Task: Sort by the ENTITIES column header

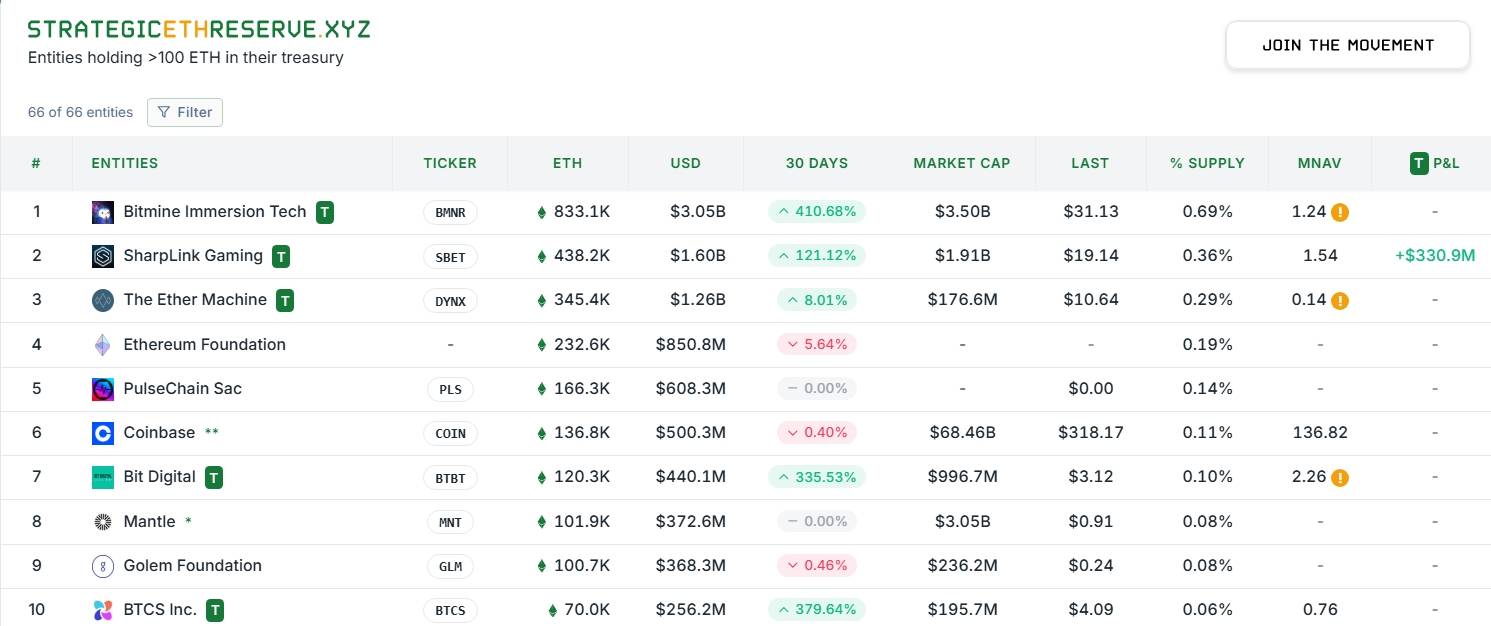Action: click(125, 163)
